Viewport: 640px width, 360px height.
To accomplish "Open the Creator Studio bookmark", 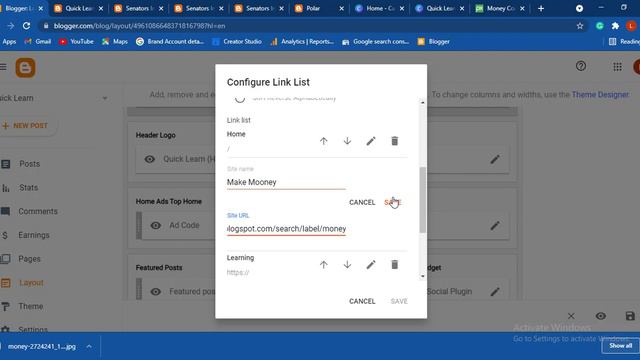I will coord(237,42).
